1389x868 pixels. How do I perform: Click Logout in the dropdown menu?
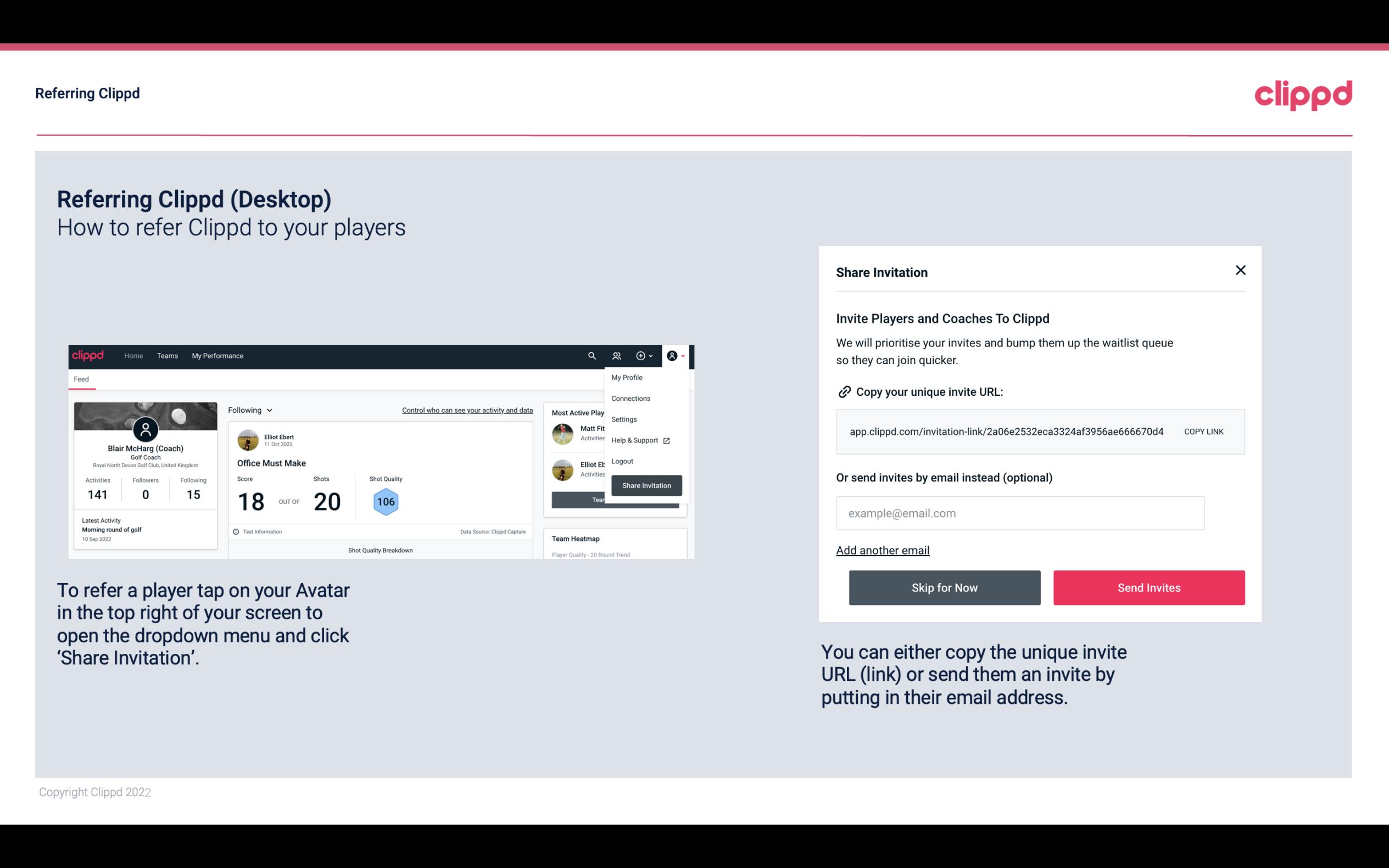coord(622,461)
